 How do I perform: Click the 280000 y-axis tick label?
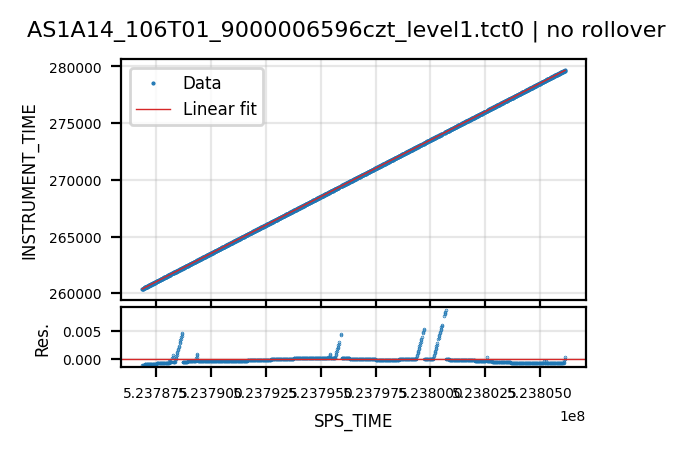click(75, 68)
